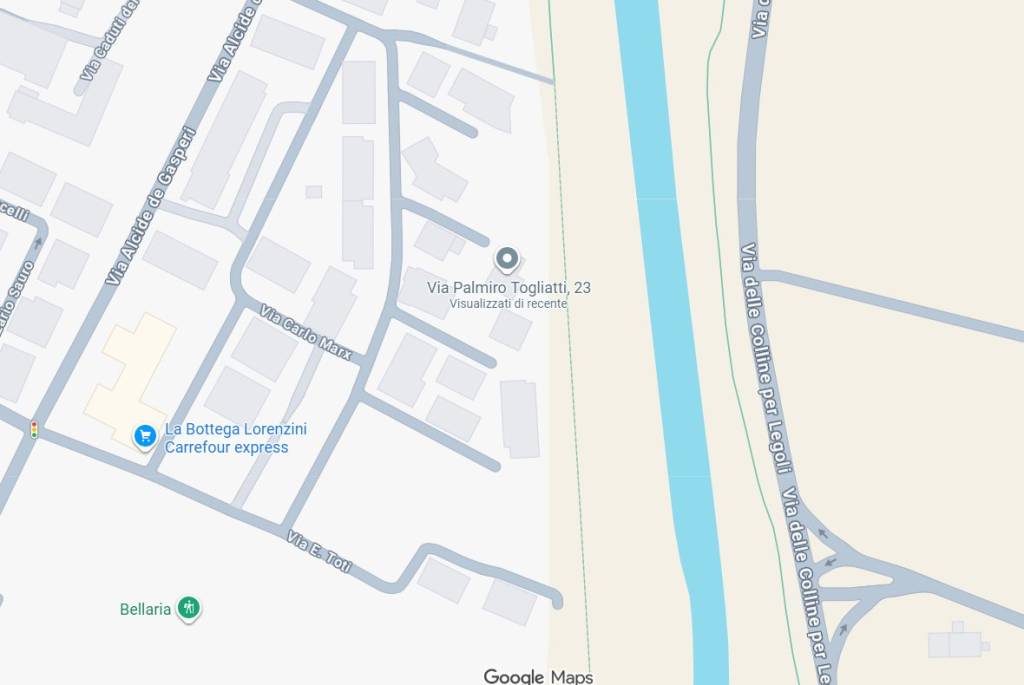
Task: Click the Google Maps logo
Action: (x=538, y=677)
